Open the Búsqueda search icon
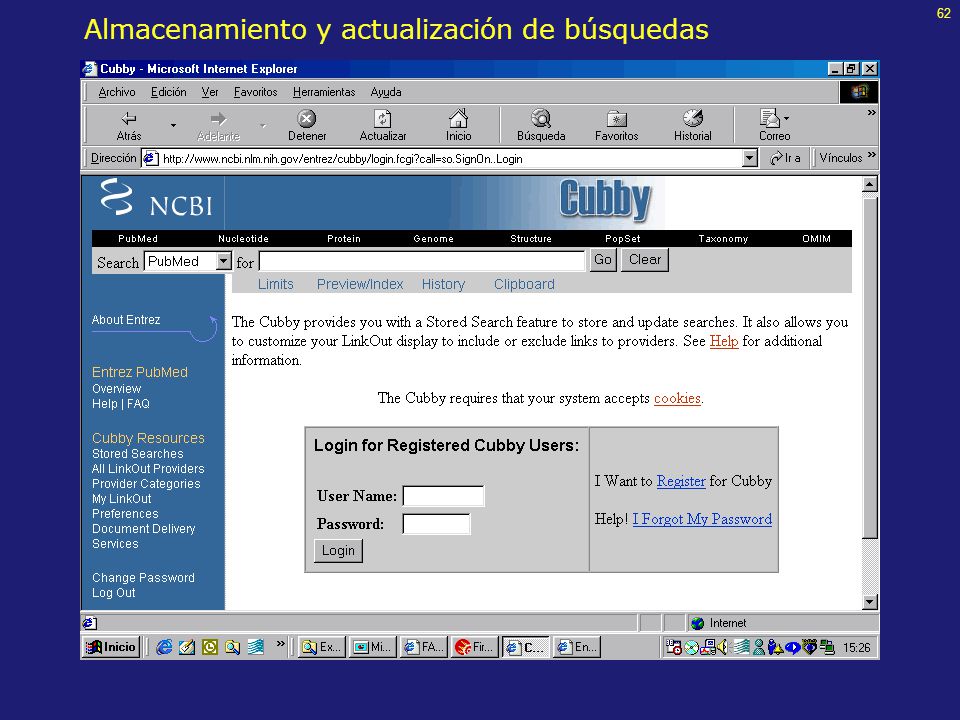 coord(541,118)
